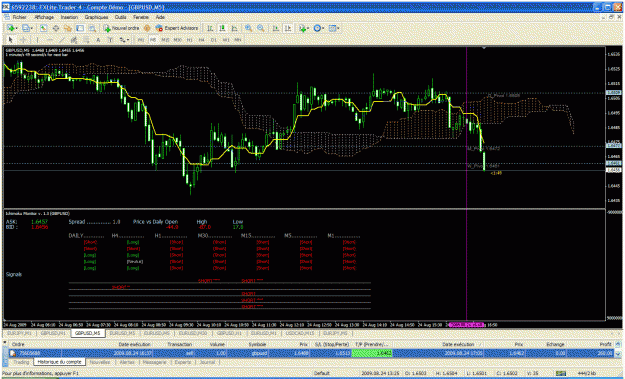Open the Data Window icon
The width and height of the screenshot is (625, 379).
56,28
